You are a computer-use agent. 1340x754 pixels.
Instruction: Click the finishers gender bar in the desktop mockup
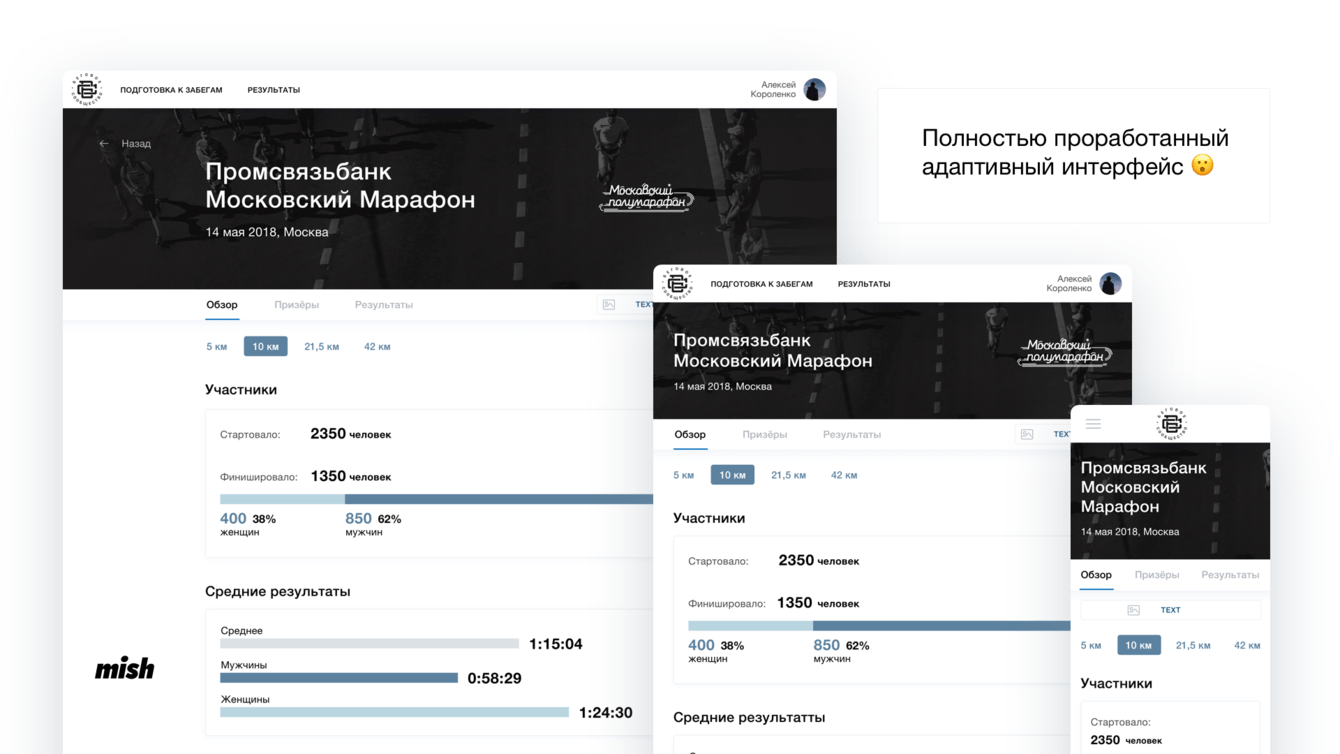[x=436, y=499]
